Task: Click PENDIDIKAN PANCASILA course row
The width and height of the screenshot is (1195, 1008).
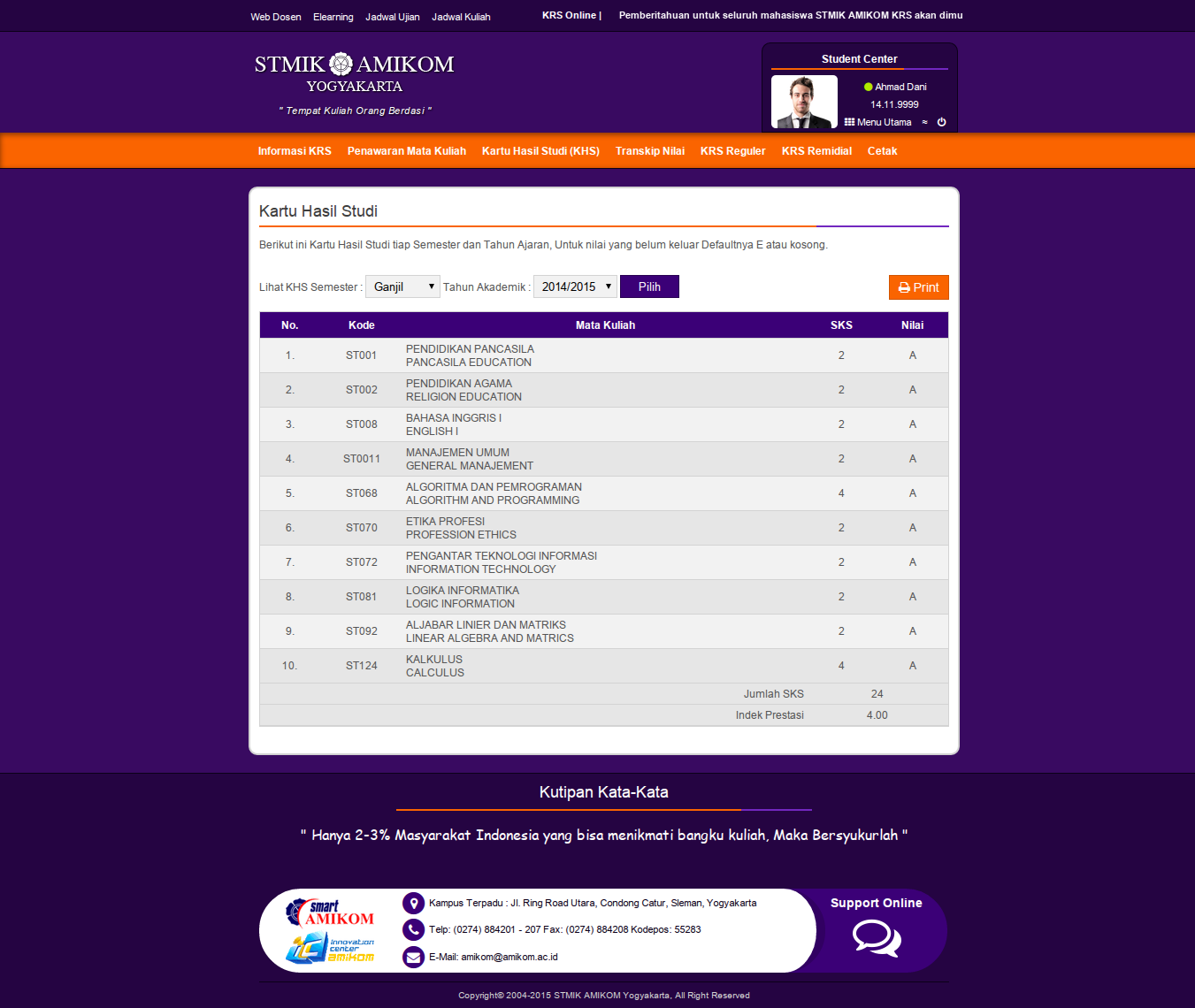Action: (604, 355)
